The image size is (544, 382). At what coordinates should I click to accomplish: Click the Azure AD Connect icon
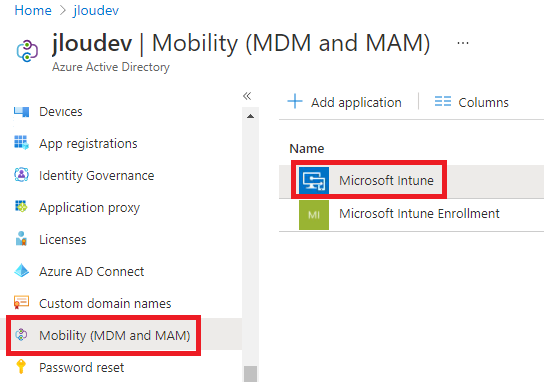pyautogui.click(x=21, y=271)
